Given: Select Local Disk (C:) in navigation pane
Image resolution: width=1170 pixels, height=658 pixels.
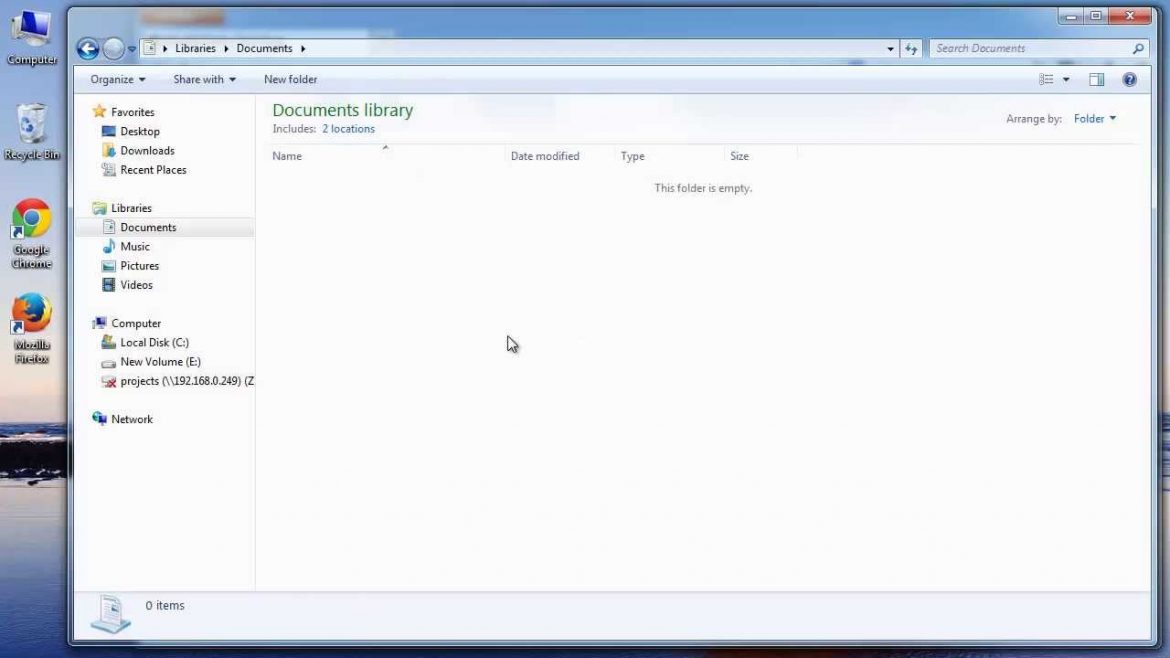Looking at the screenshot, I should [154, 342].
